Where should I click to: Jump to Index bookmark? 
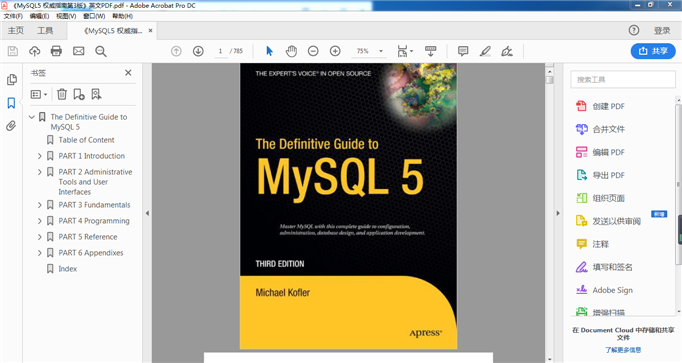pyautogui.click(x=67, y=269)
